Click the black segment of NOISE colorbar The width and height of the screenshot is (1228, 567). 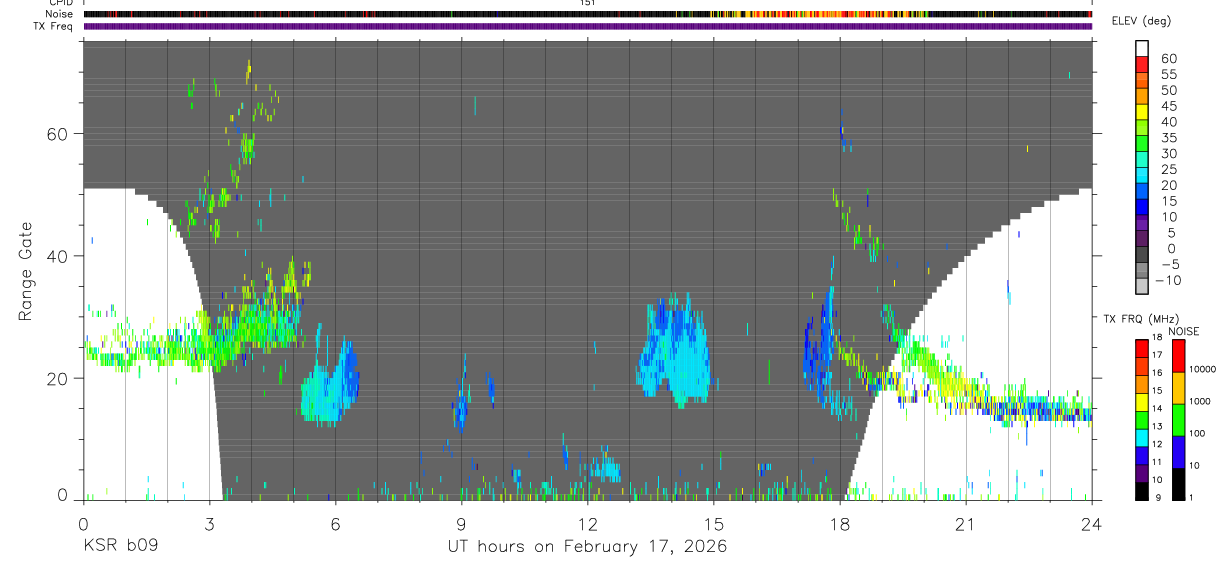[x=1179, y=484]
